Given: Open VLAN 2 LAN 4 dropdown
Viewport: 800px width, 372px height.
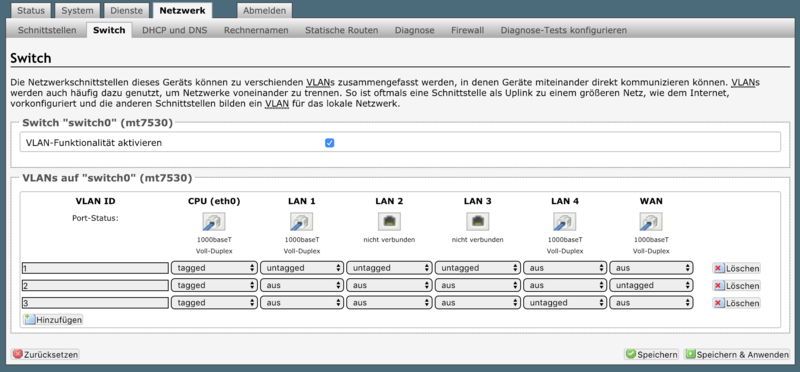Looking at the screenshot, I should (x=565, y=285).
